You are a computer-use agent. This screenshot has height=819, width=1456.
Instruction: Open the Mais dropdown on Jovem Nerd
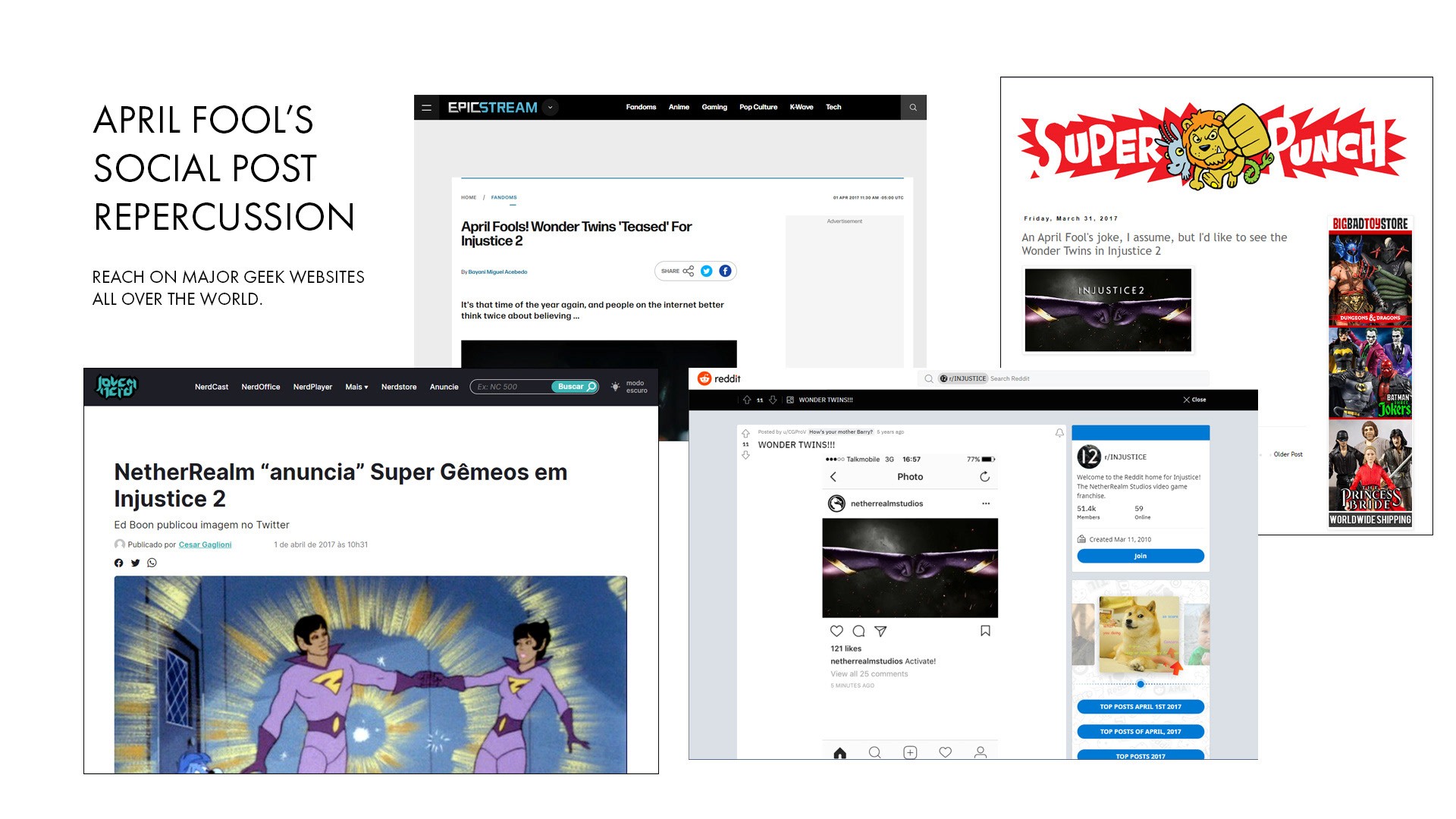356,387
